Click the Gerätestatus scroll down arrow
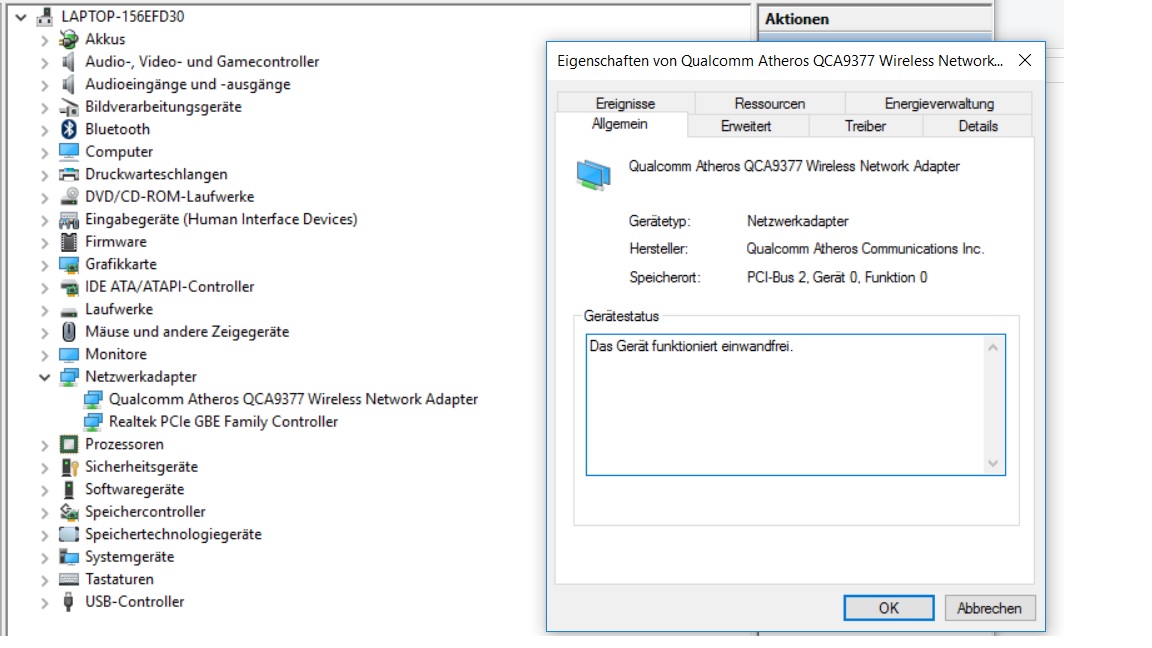Screen dimensions: 1152x648 coord(993,464)
